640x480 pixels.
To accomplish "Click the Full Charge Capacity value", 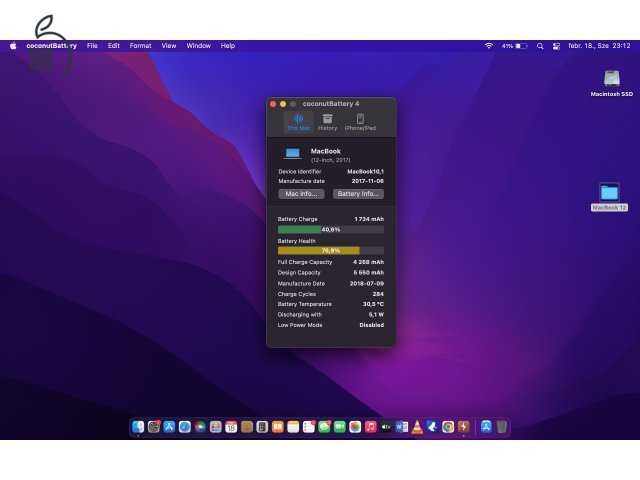I will point(369,262).
